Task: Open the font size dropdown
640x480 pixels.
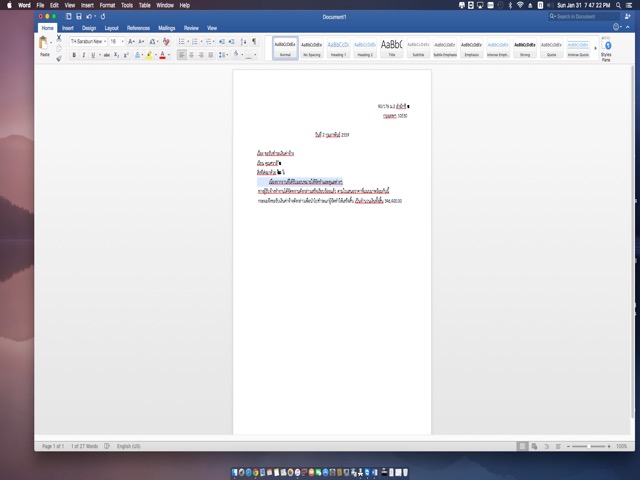Action: coord(122,41)
